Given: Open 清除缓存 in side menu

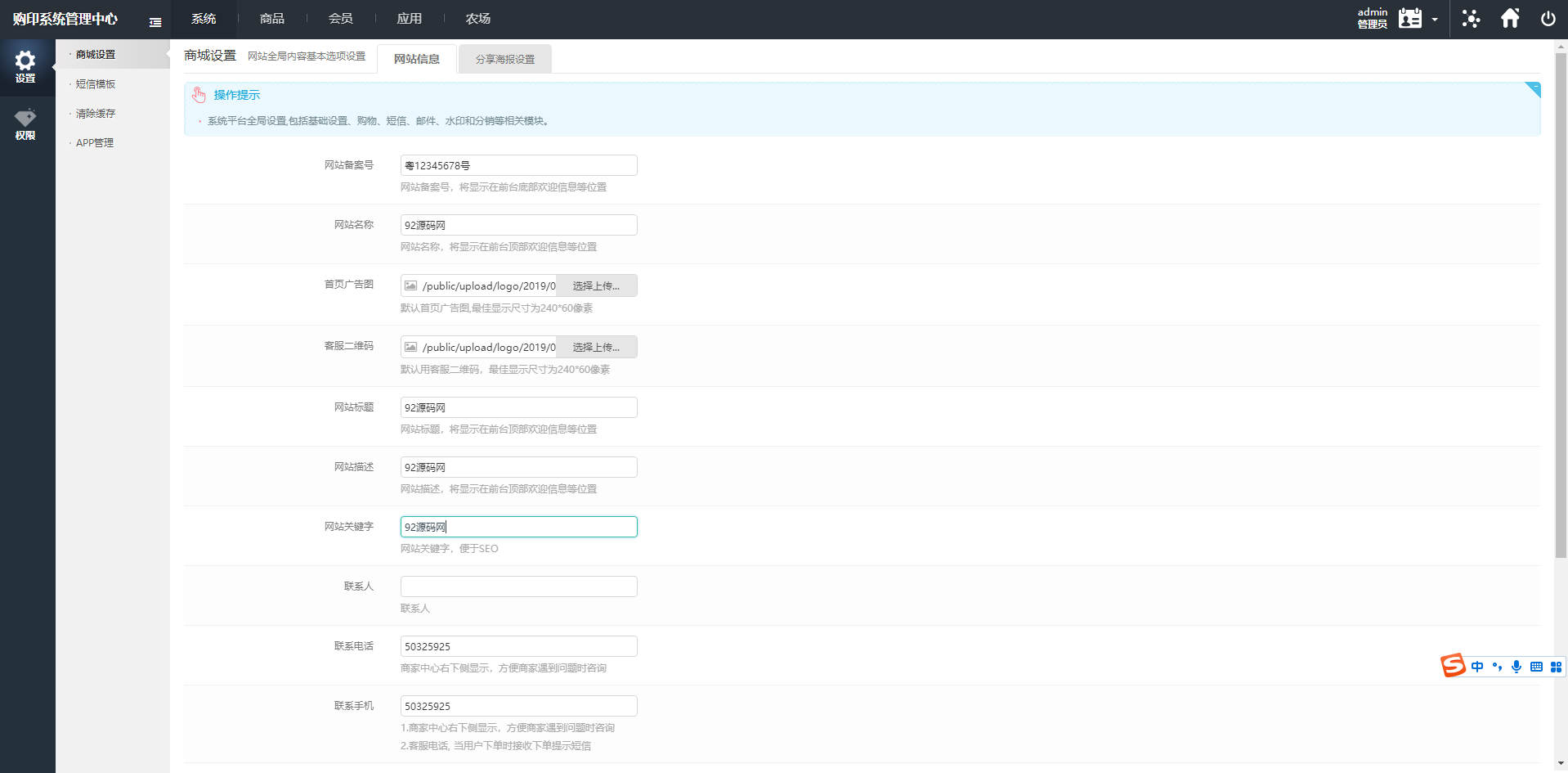Looking at the screenshot, I should click(x=96, y=113).
